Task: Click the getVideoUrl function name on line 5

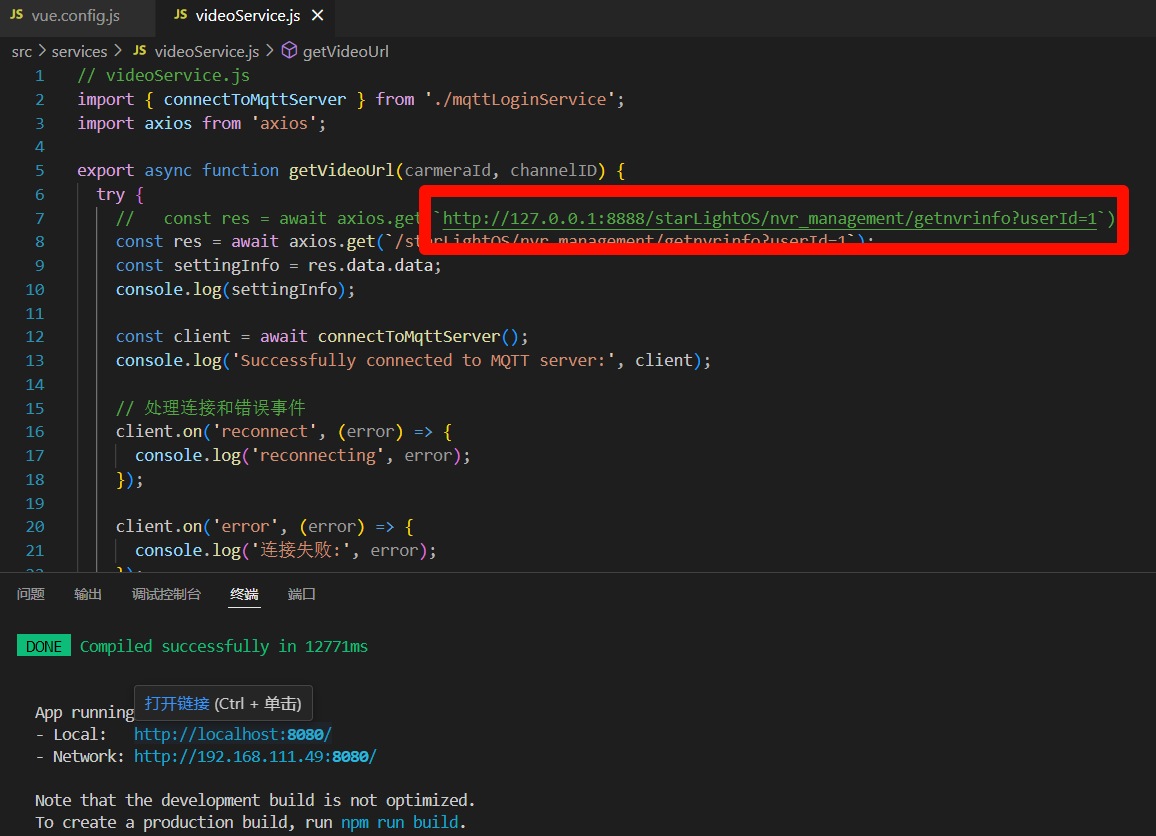Action: [341, 171]
